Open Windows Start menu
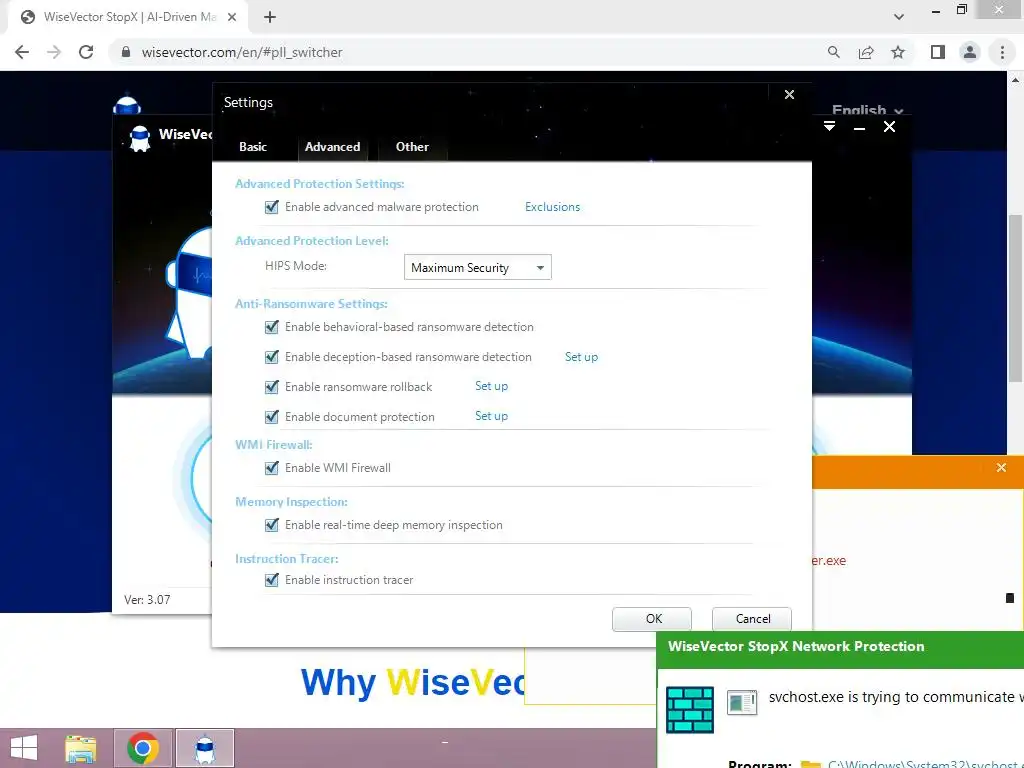1024x768 pixels. (24, 748)
